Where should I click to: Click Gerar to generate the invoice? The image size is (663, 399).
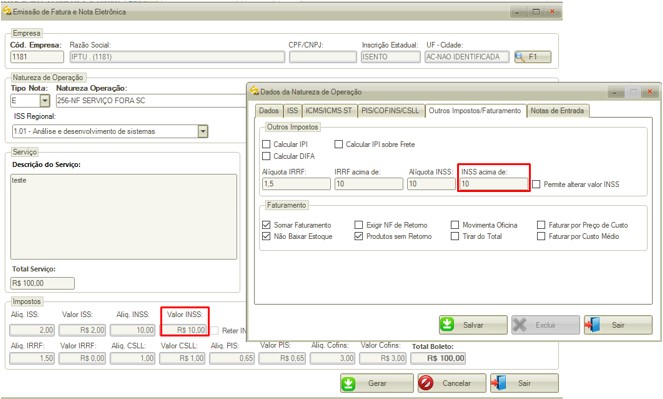(376, 383)
